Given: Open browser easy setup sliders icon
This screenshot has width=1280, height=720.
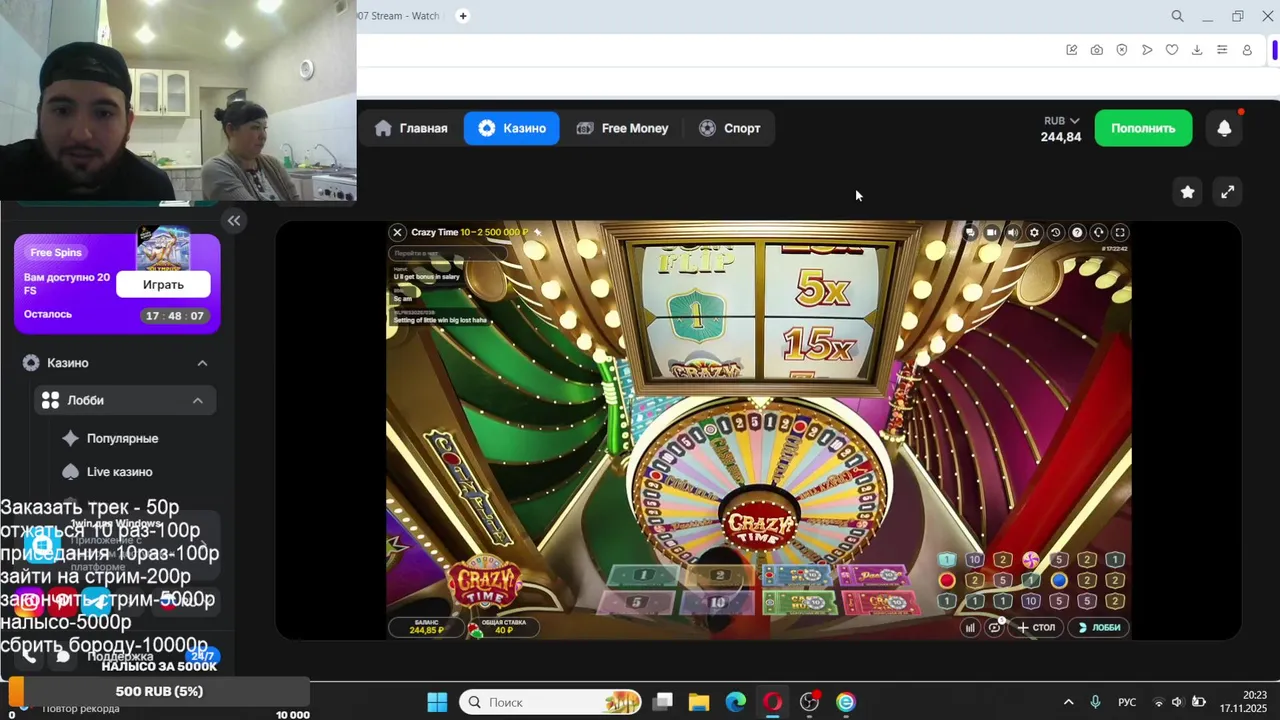Looking at the screenshot, I should (x=1222, y=50).
